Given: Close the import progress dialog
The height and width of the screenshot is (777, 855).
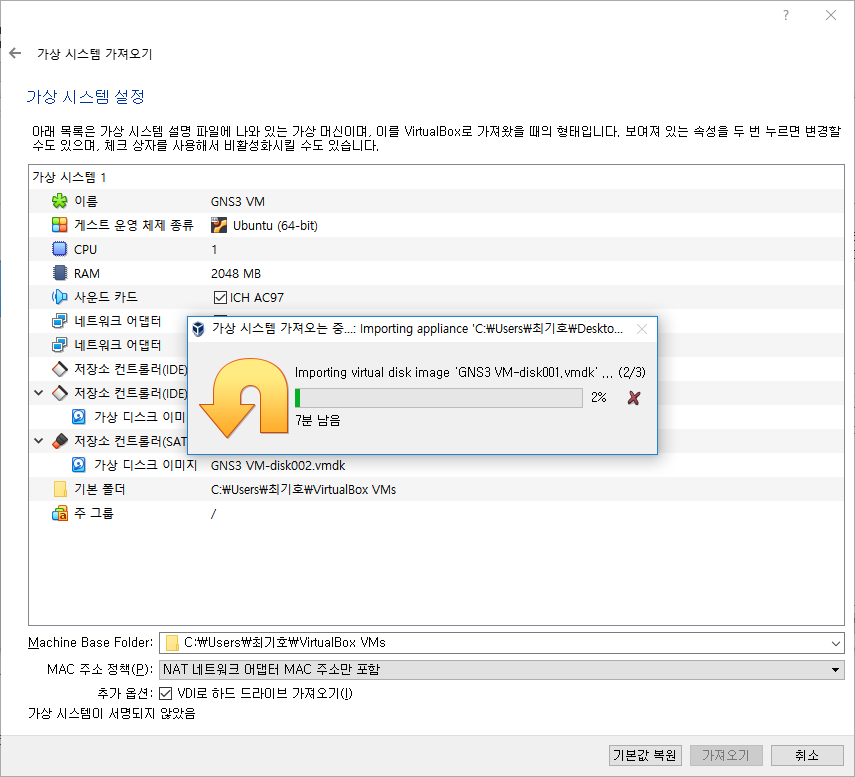Looking at the screenshot, I should 642,329.
